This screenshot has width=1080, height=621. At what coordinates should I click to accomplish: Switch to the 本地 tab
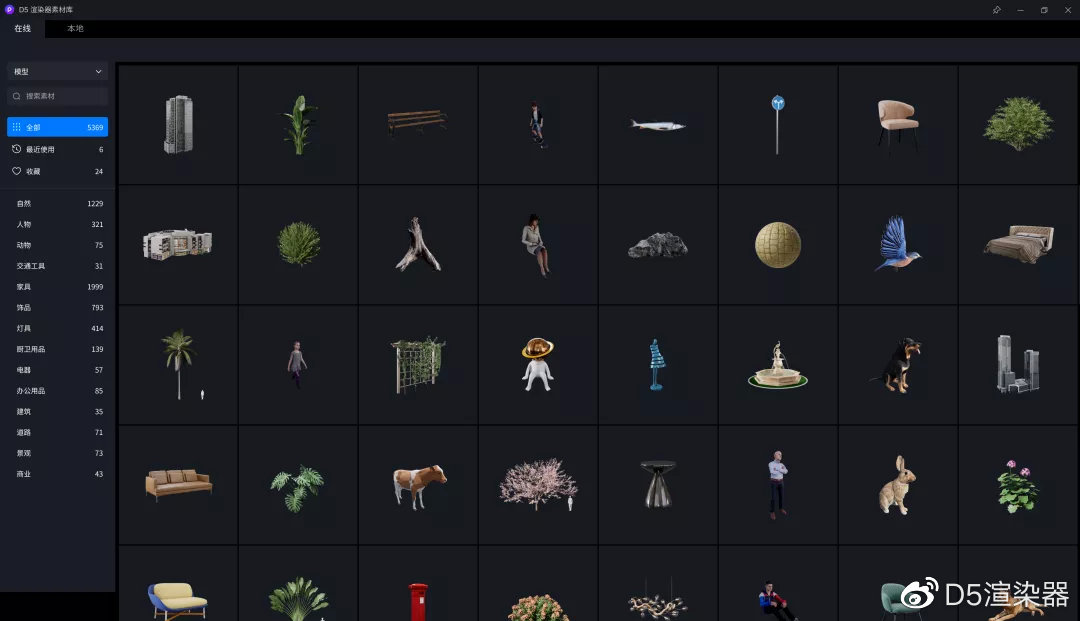[75, 28]
